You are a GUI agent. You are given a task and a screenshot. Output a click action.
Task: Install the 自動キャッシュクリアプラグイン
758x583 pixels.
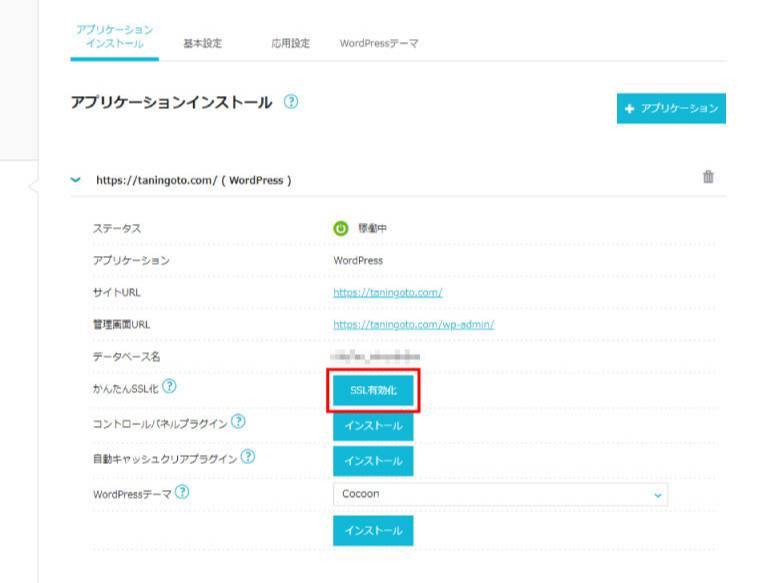(372, 461)
